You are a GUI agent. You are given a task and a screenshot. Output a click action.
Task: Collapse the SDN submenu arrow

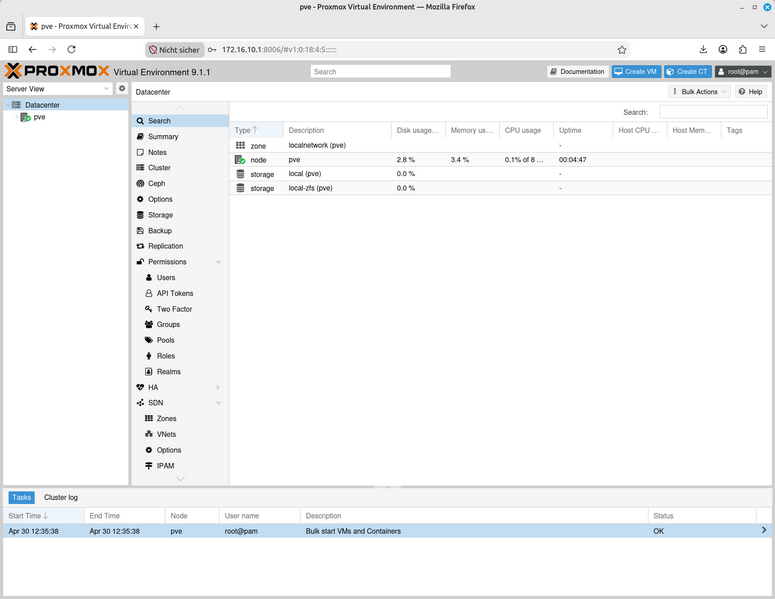[218, 403]
